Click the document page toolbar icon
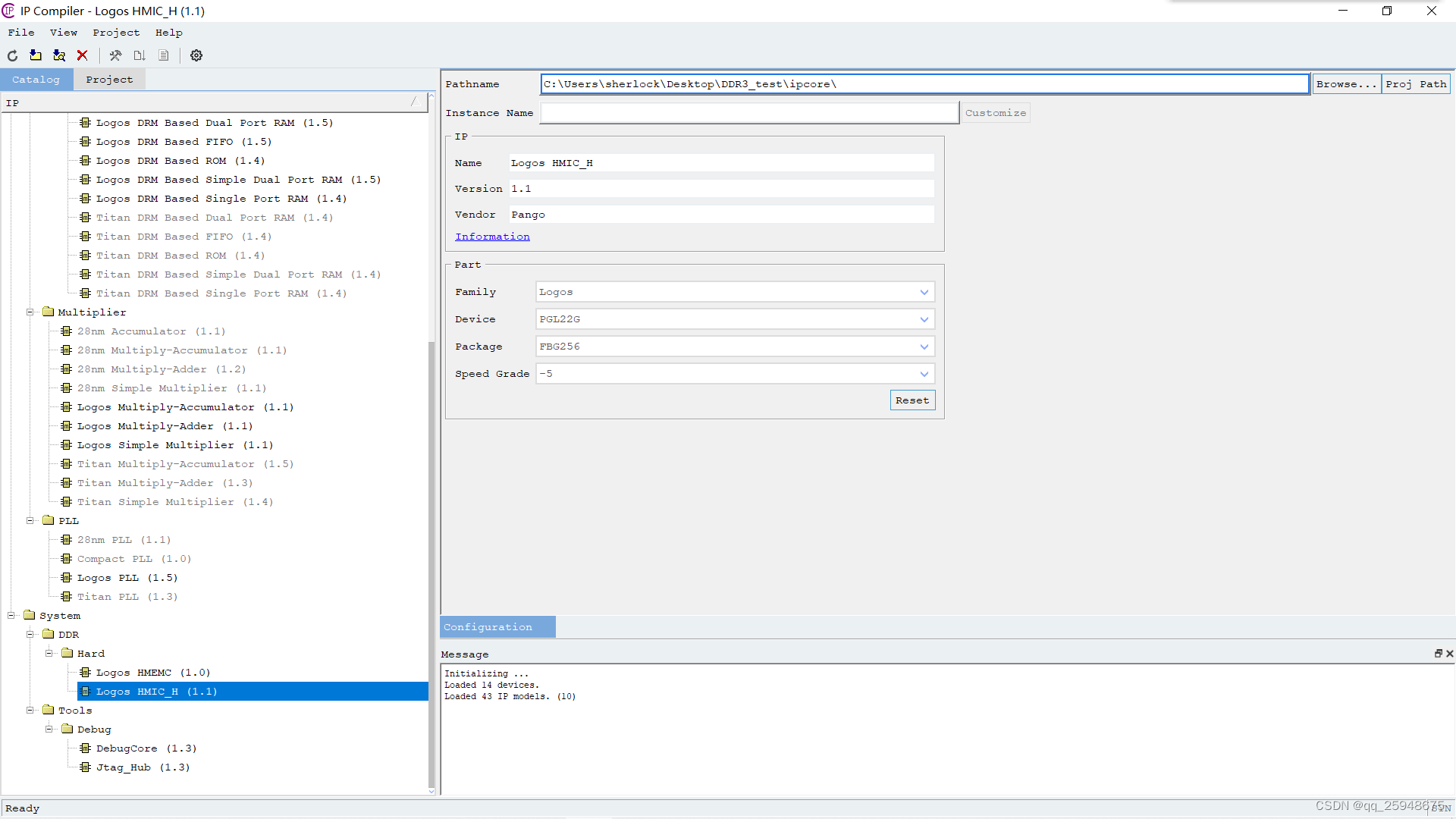This screenshot has height=819, width=1456. 164,55
